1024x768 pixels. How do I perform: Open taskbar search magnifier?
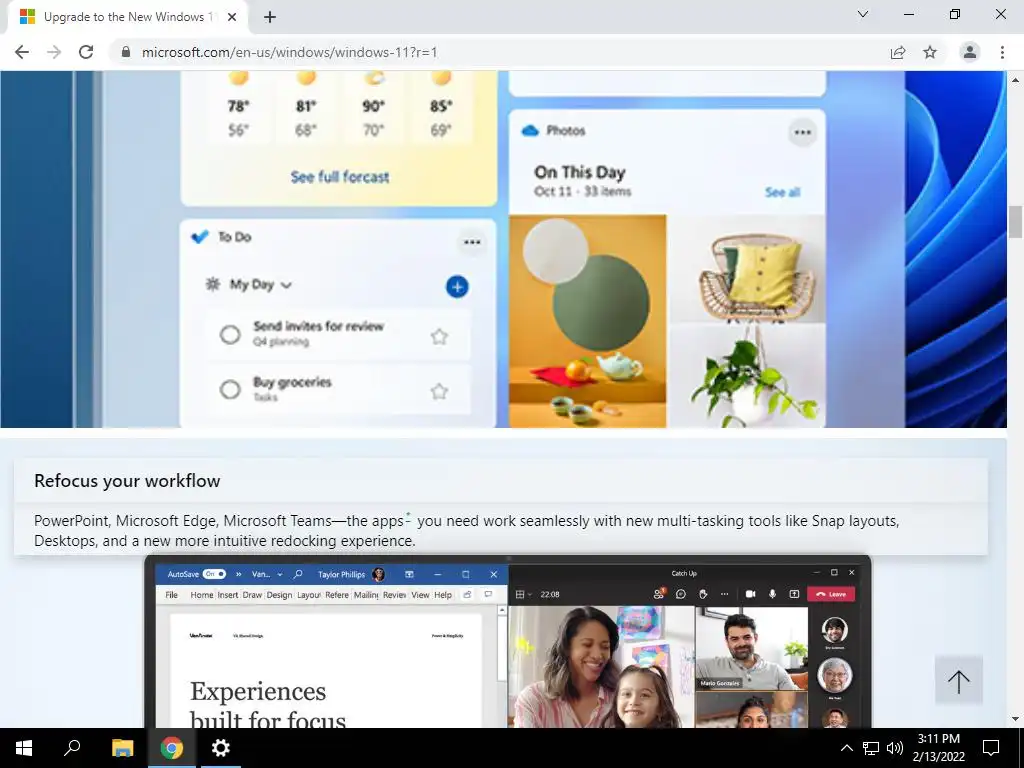(72, 748)
